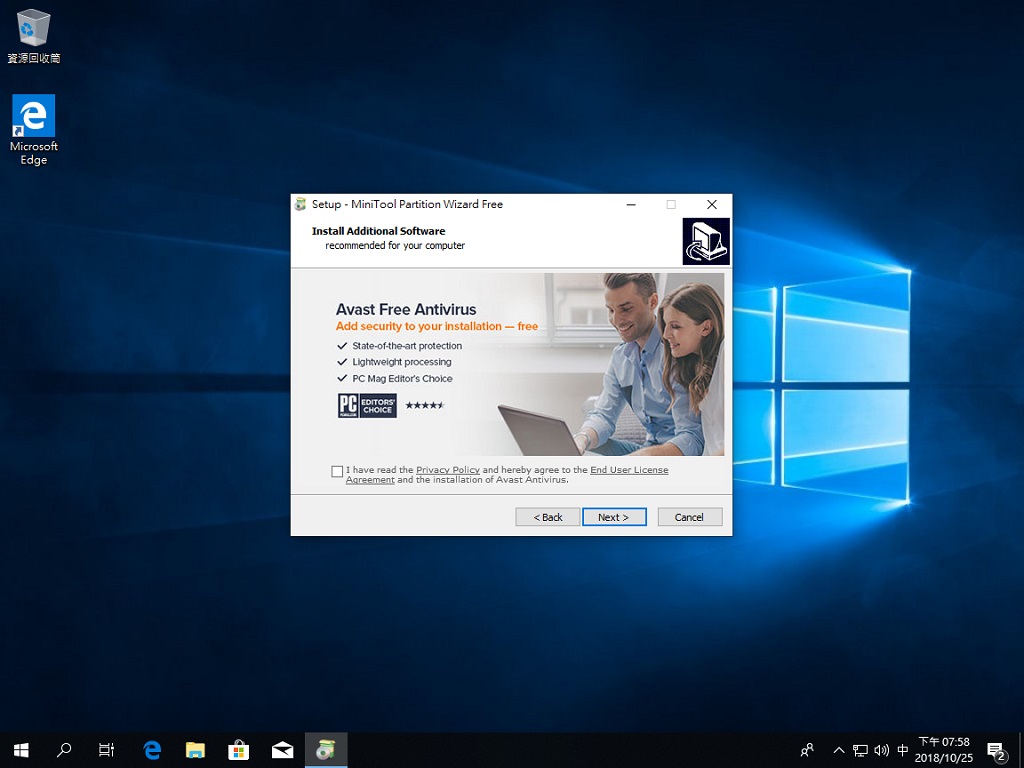Open the Action Center notifications

point(996,750)
